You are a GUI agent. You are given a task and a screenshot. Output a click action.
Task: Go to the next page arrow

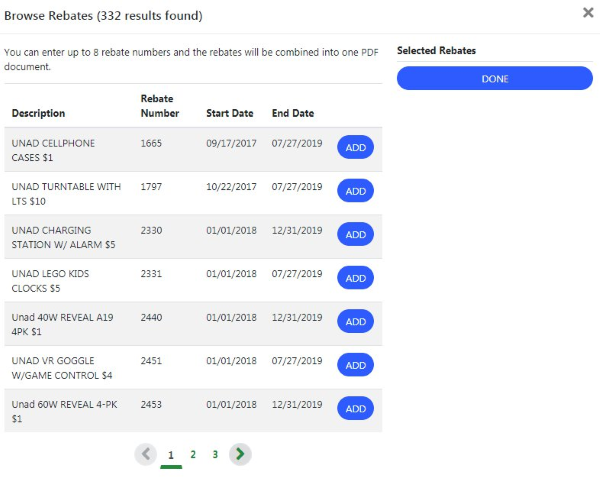coord(239,454)
